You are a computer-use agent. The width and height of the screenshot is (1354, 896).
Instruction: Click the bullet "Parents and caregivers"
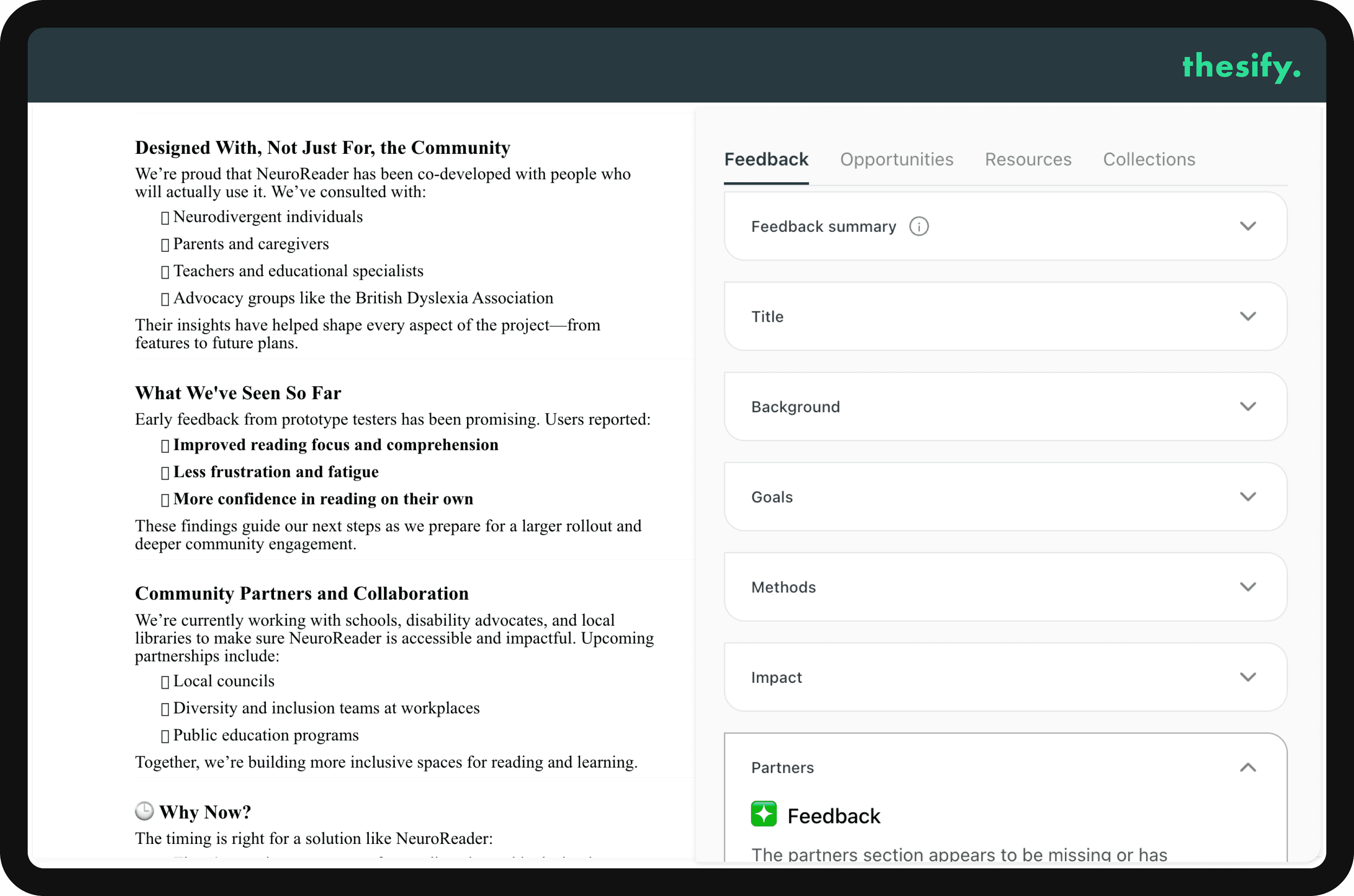[x=251, y=244]
